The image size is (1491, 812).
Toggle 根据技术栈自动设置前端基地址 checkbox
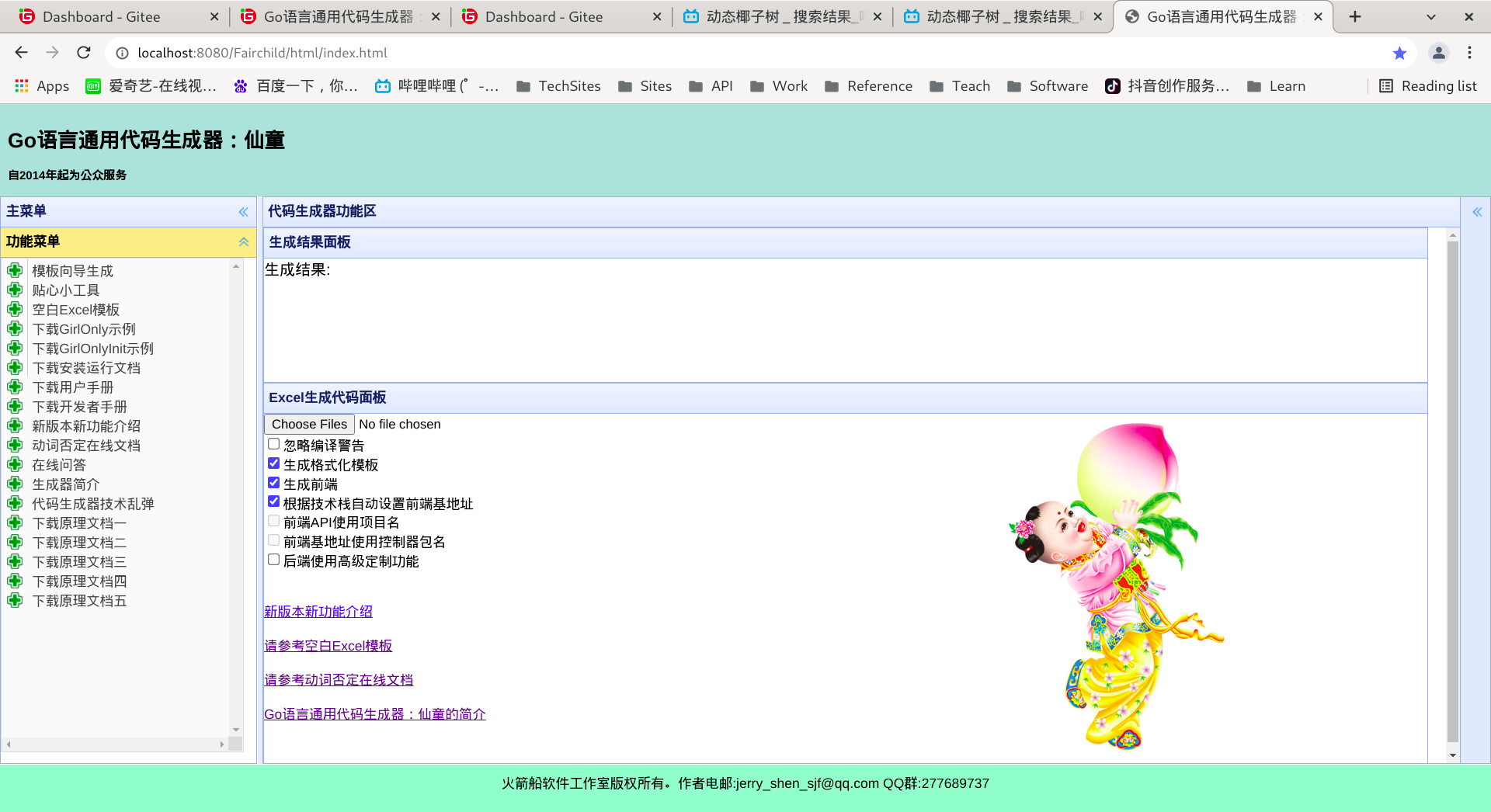pyautogui.click(x=273, y=502)
